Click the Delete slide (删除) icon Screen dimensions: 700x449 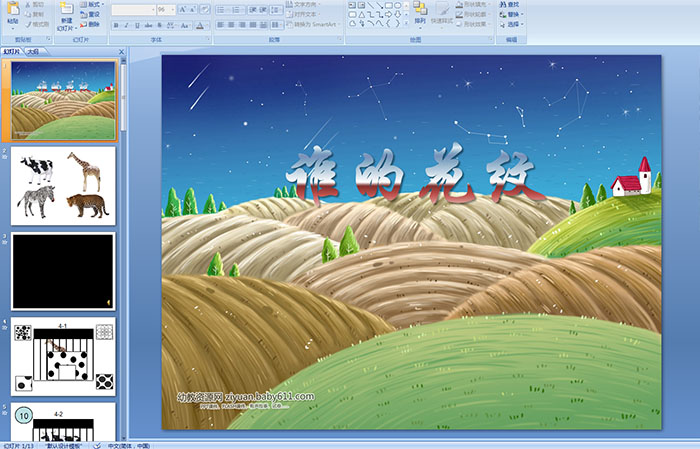point(92,23)
